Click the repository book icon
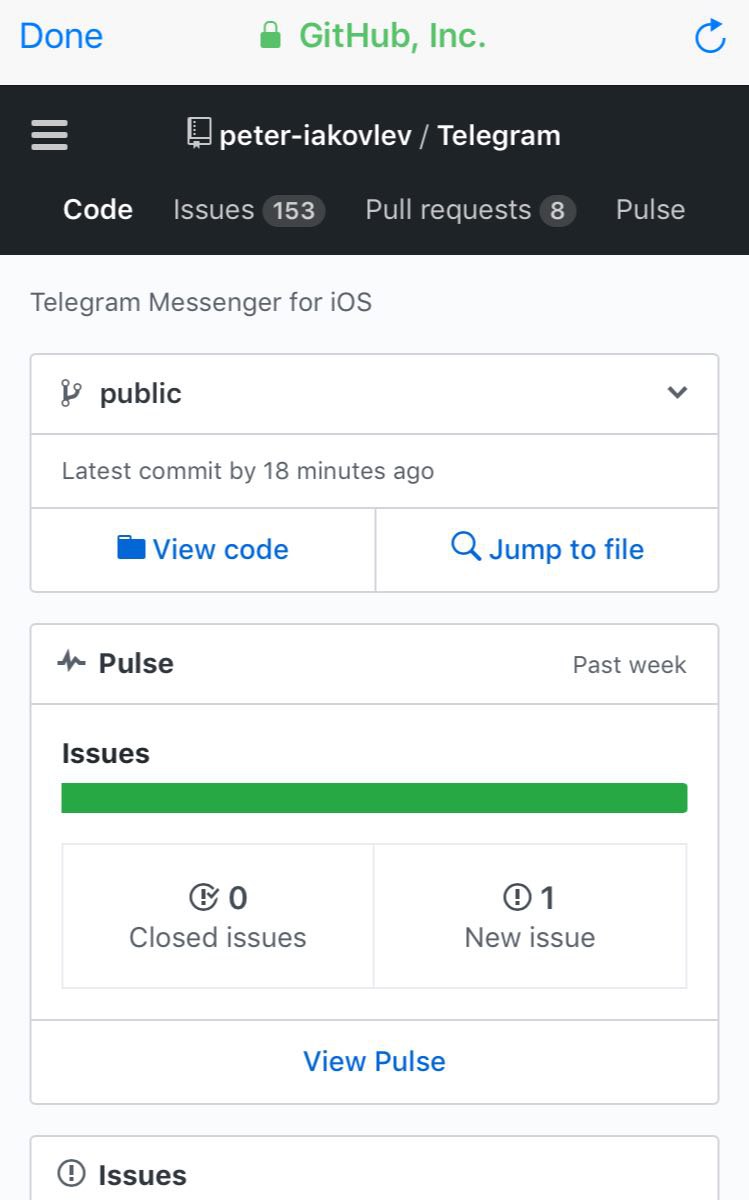The height and width of the screenshot is (1200, 749). tap(199, 133)
